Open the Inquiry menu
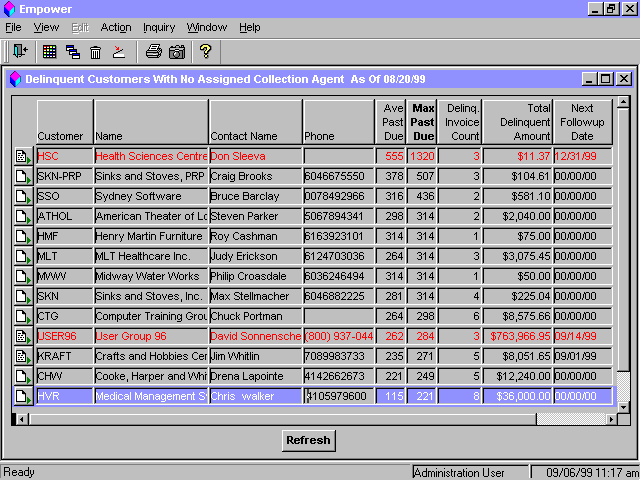This screenshot has width=640, height=480. click(x=159, y=27)
